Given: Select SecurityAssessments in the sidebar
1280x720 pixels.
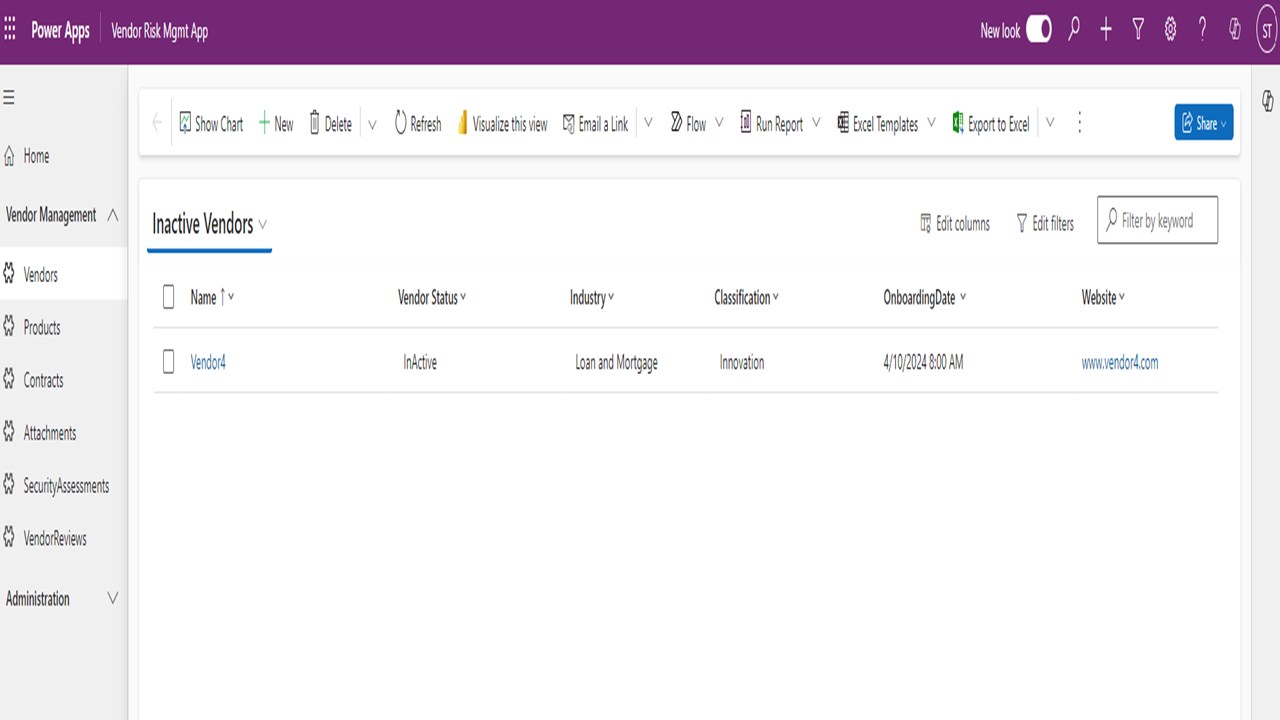Looking at the screenshot, I should click(64, 486).
